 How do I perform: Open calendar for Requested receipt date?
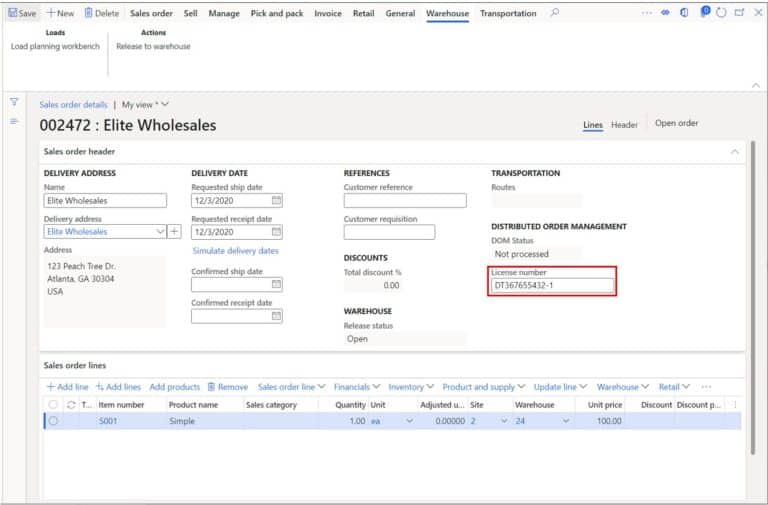pyautogui.click(x=276, y=232)
